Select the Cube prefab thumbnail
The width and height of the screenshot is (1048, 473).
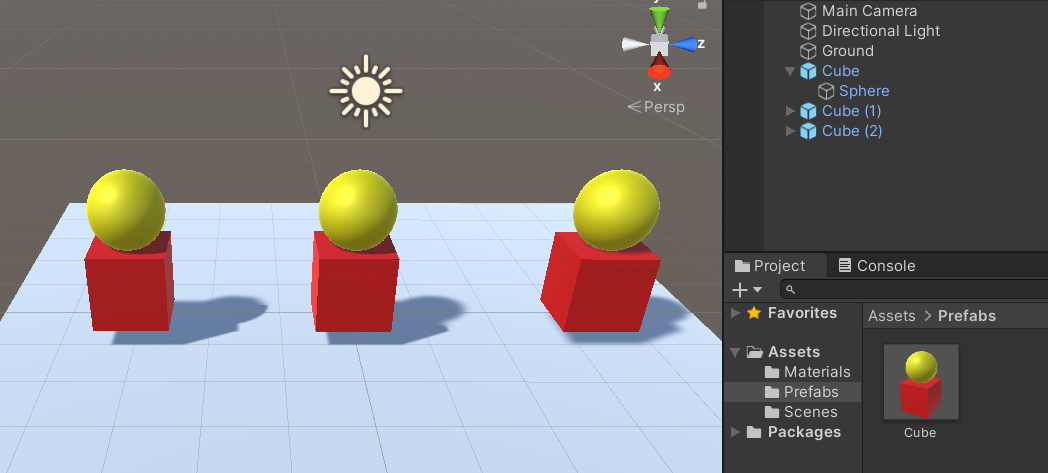921,382
